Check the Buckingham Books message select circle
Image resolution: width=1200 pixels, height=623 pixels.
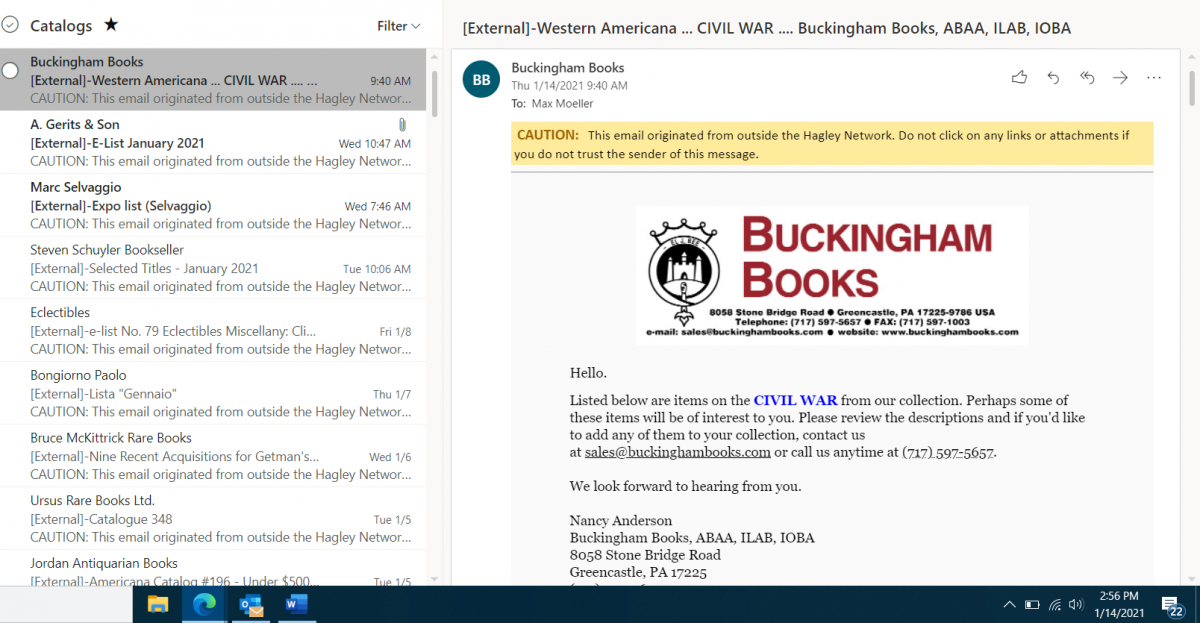click(x=10, y=70)
